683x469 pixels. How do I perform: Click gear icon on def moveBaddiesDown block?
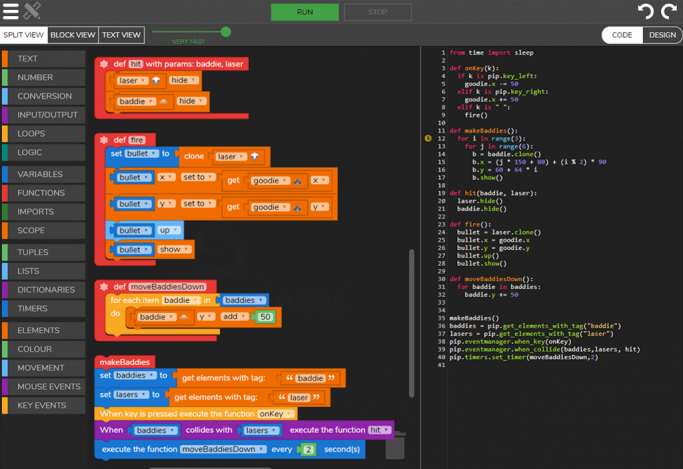click(104, 287)
